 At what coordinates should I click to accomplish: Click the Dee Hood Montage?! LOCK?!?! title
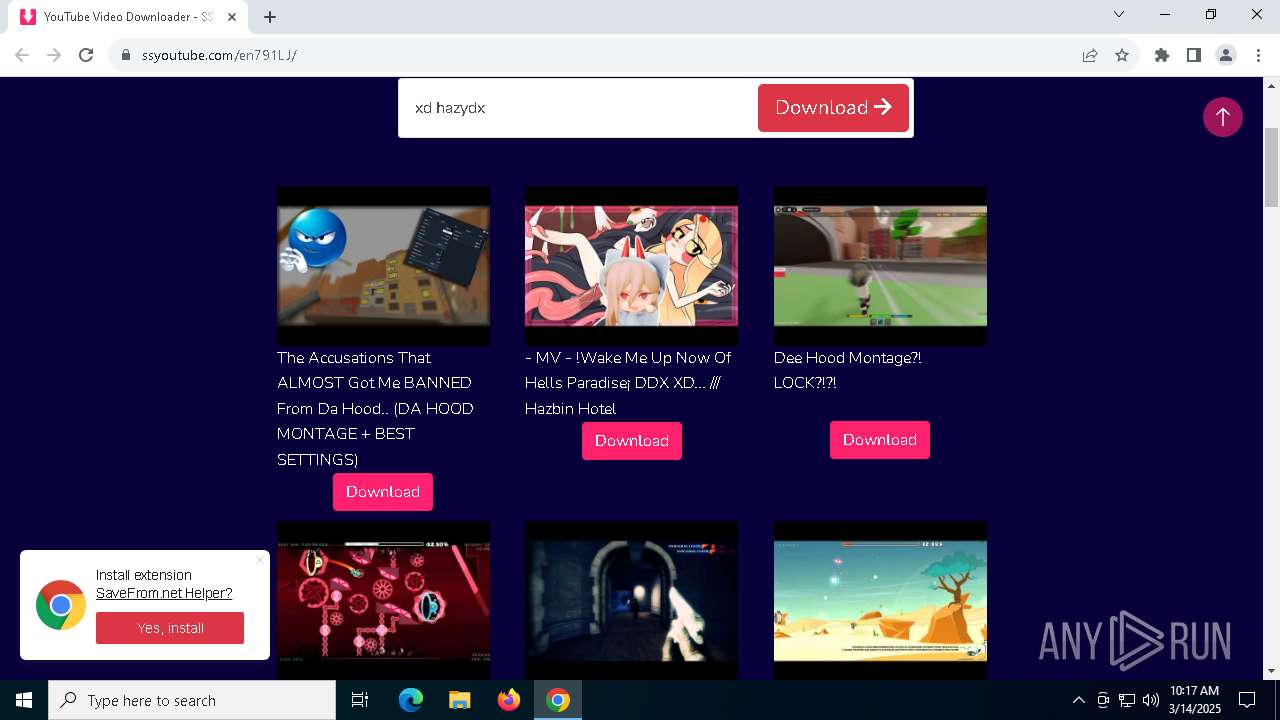coord(848,370)
